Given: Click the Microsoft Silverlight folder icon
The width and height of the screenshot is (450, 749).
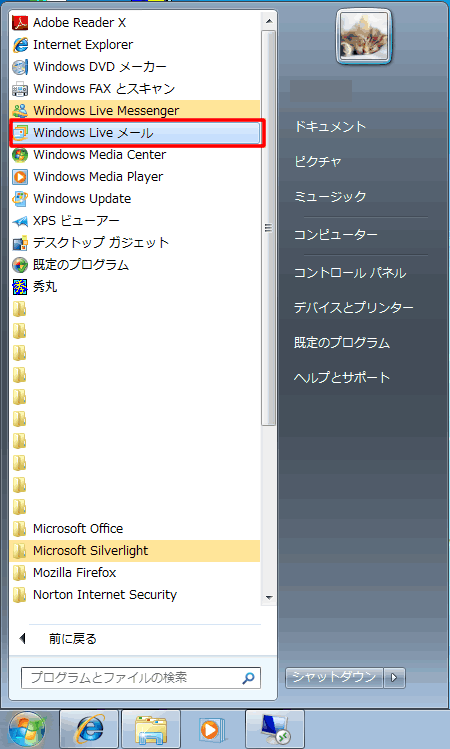Looking at the screenshot, I should pos(20,550).
